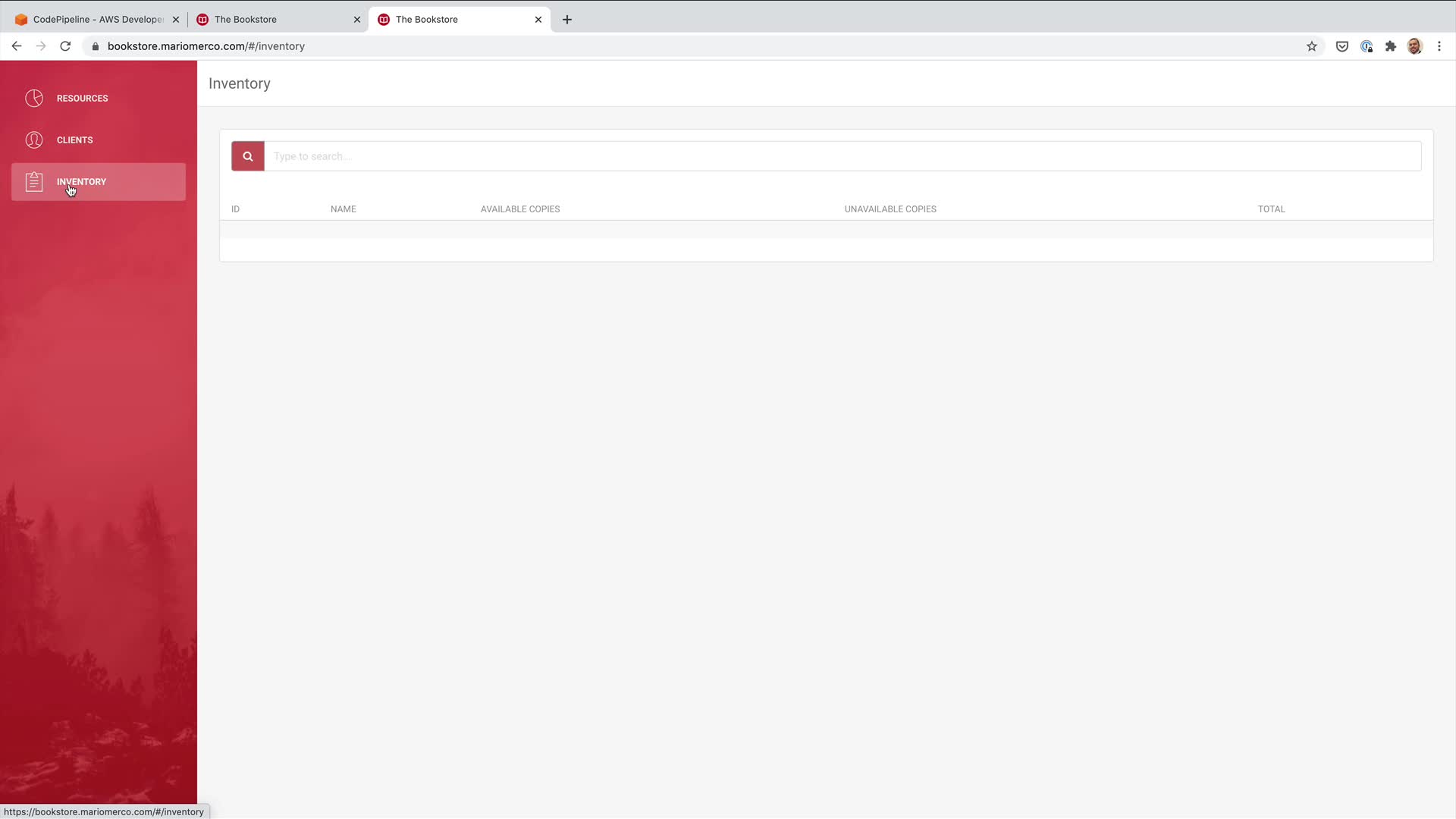
Task: Click the address bar URL
Action: pos(206,46)
